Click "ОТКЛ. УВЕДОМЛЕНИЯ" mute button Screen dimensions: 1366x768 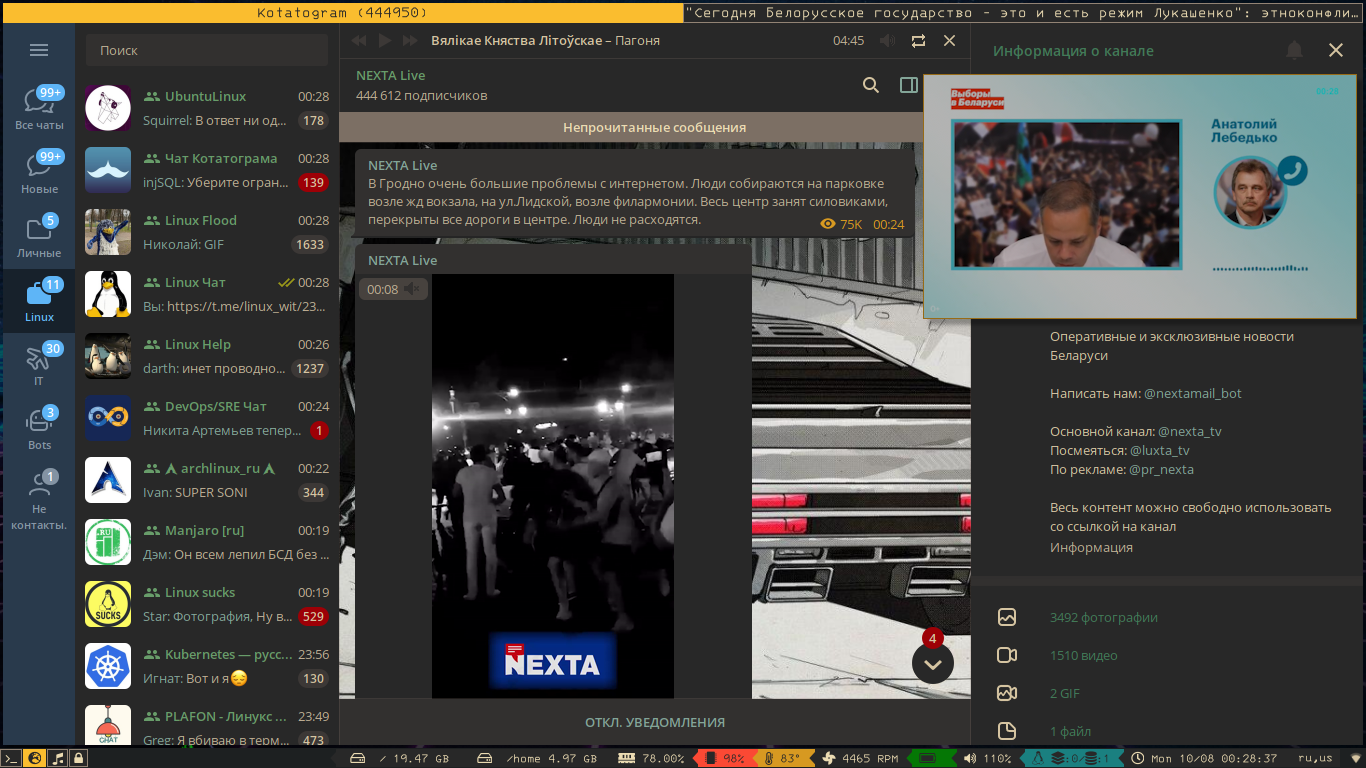(x=655, y=722)
